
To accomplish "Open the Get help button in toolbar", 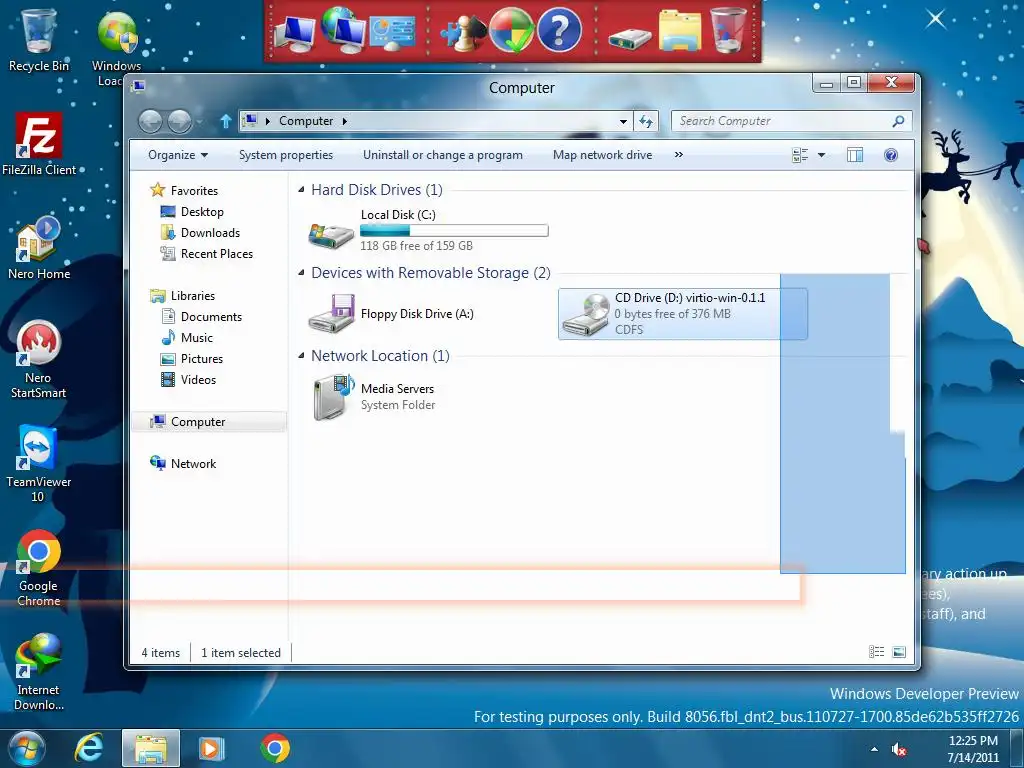I will (891, 155).
